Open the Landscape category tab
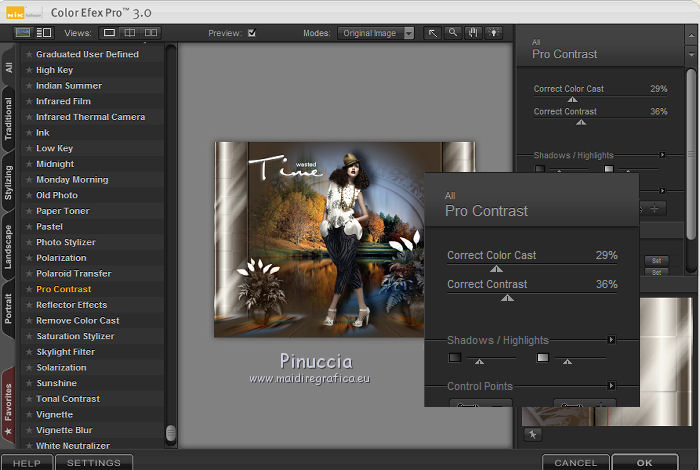Viewport: 700px width, 470px height. (x=8, y=246)
